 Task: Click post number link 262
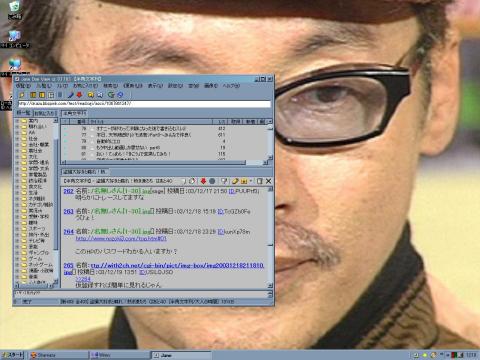68,191
